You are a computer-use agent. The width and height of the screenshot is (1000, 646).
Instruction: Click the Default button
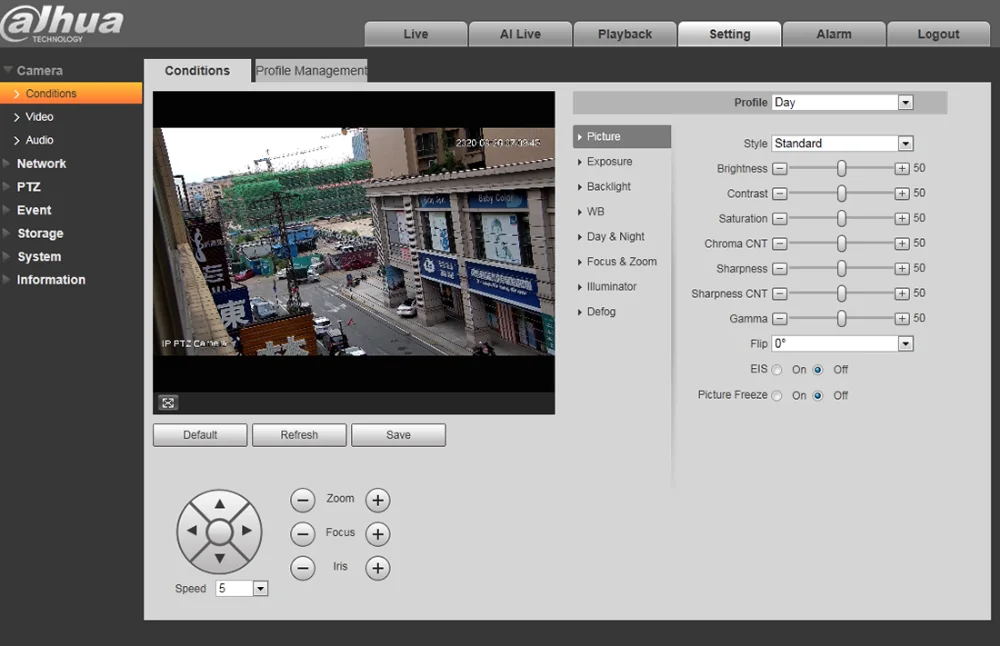(x=200, y=435)
